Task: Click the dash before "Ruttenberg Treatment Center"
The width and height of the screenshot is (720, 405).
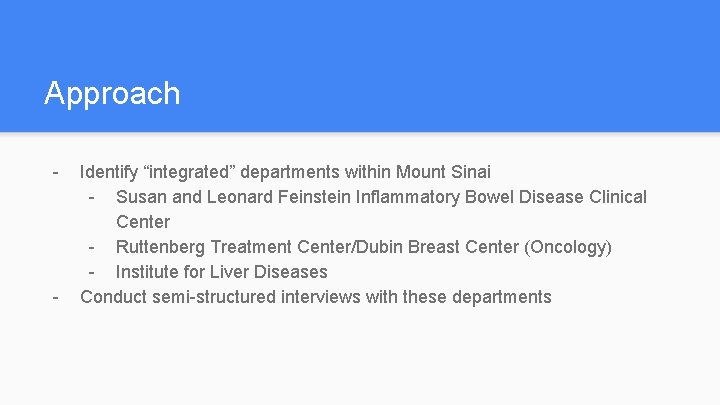Action: 91,247
